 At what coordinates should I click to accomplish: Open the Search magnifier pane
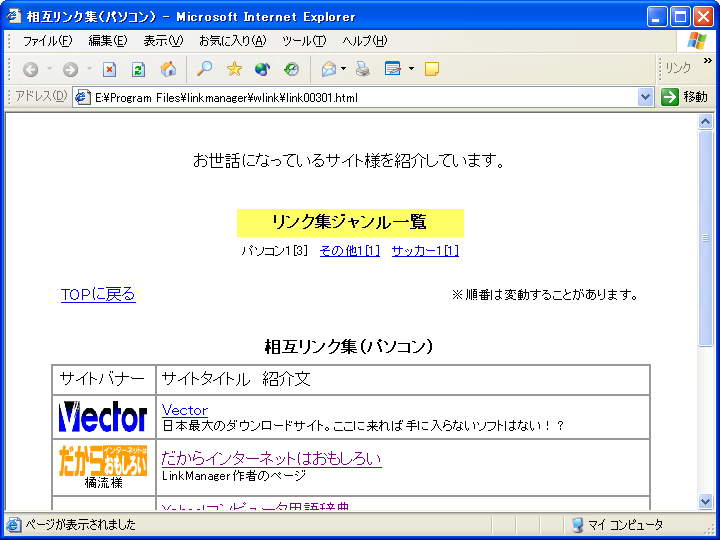(204, 69)
